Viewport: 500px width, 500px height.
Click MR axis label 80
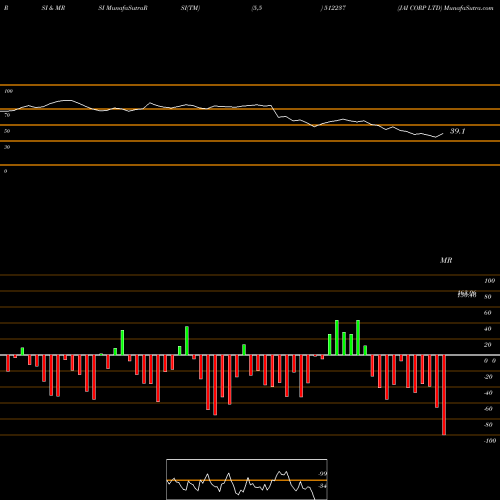[x=487, y=297]
